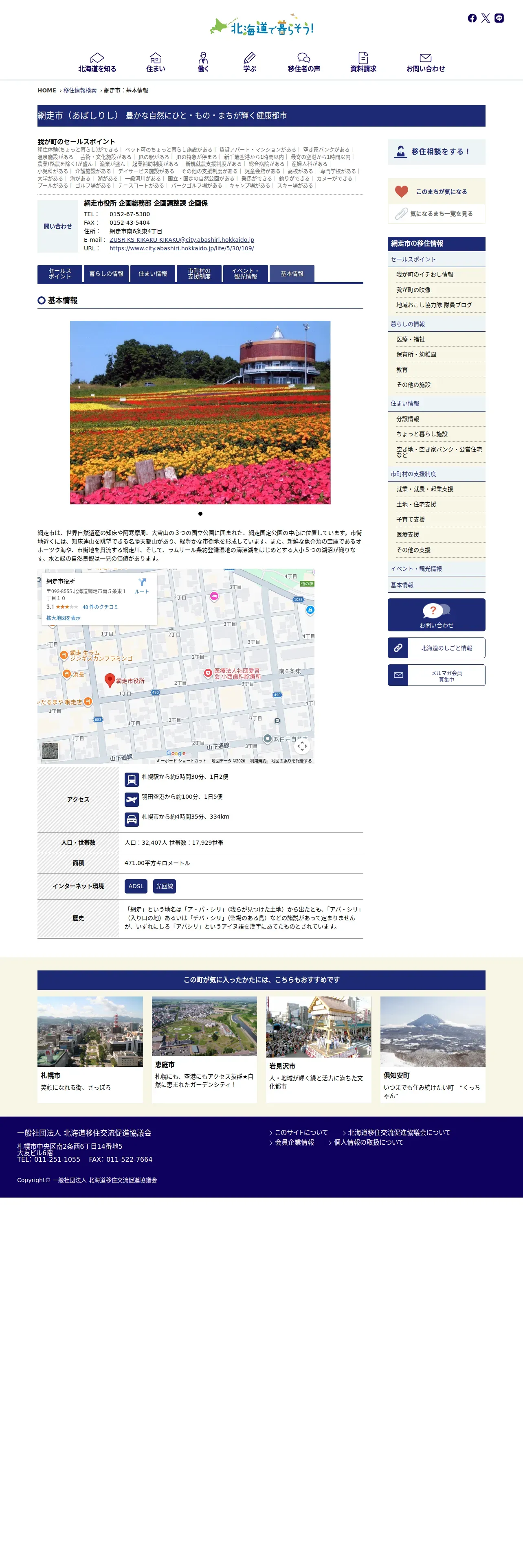Click the 光回線 badge
Screen dimensions: 523x1568
click(x=165, y=886)
